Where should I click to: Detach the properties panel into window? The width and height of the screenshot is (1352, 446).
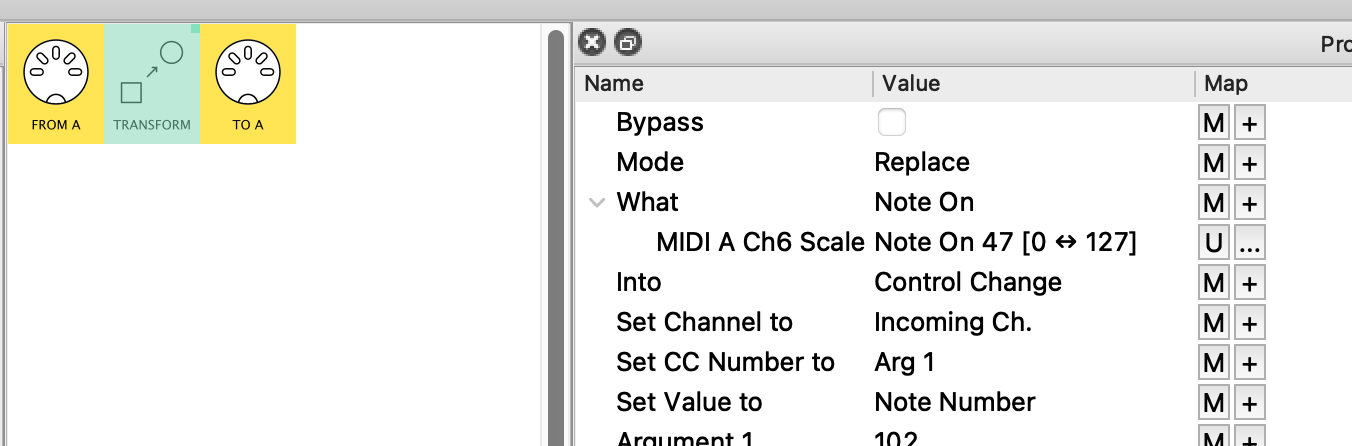click(629, 42)
